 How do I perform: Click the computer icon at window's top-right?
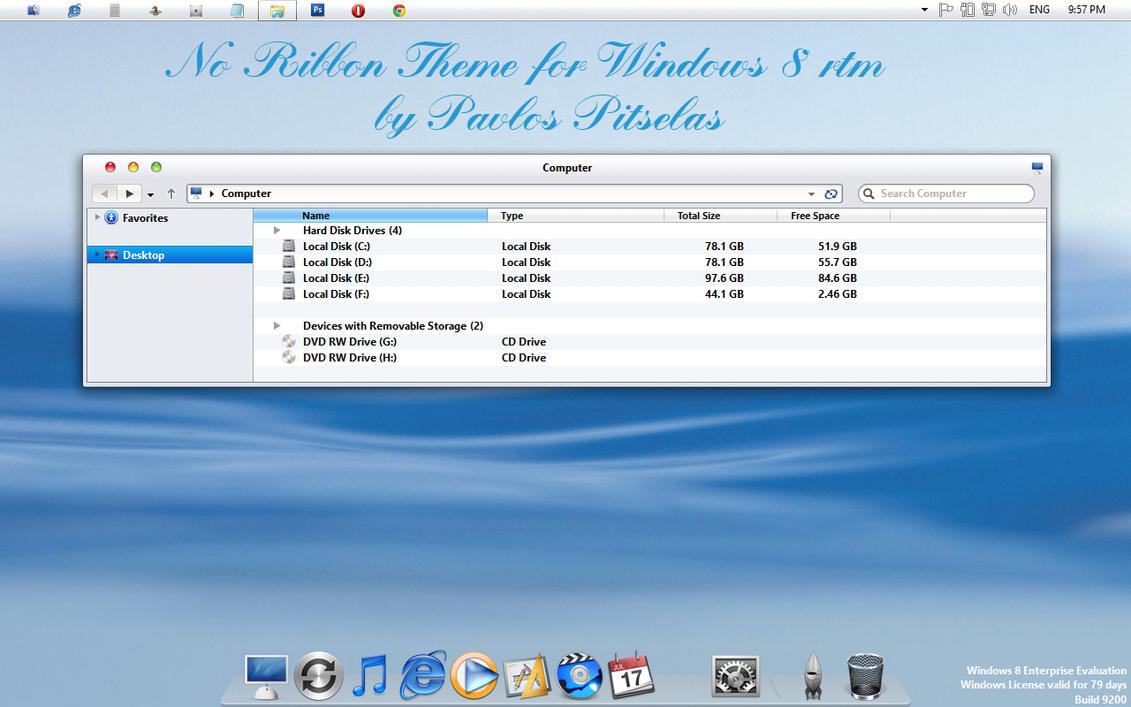click(1037, 168)
